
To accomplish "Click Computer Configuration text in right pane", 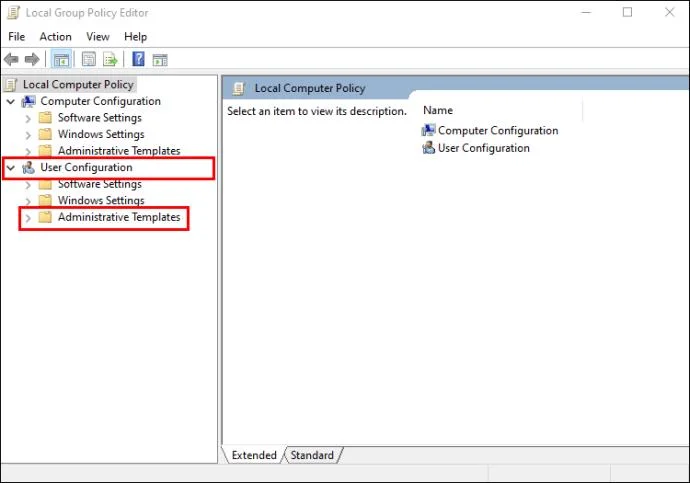I will (x=498, y=131).
